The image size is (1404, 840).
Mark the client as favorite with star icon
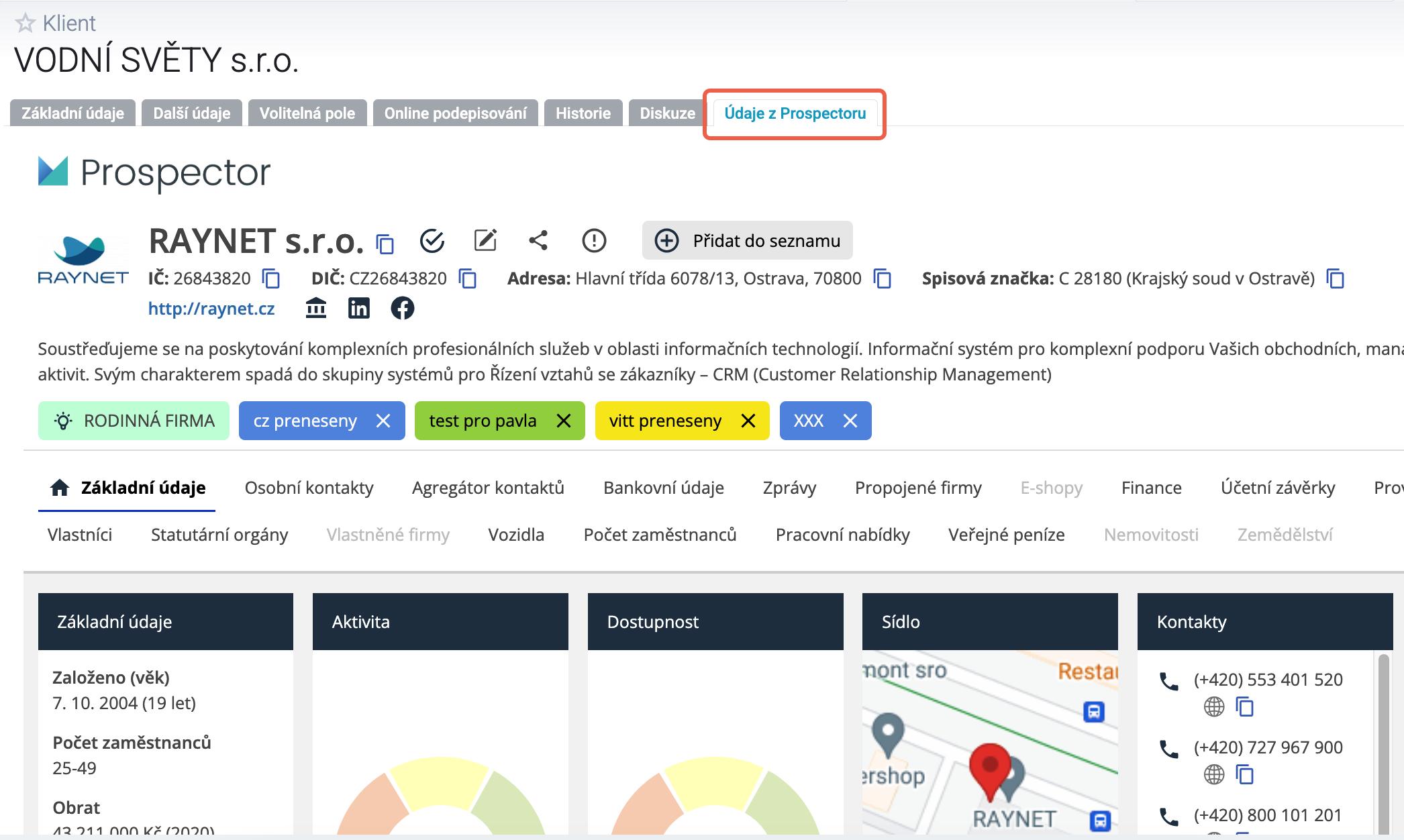[25, 23]
